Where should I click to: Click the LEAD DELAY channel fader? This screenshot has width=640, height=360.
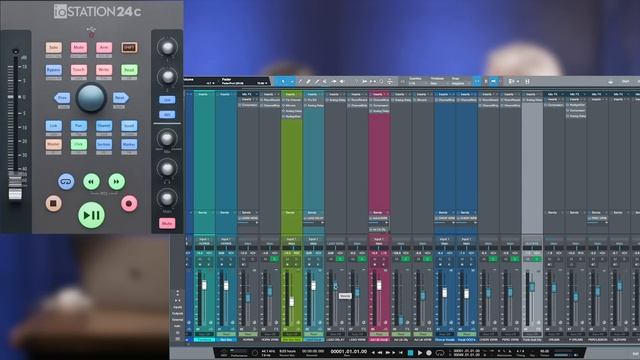(x=336, y=287)
